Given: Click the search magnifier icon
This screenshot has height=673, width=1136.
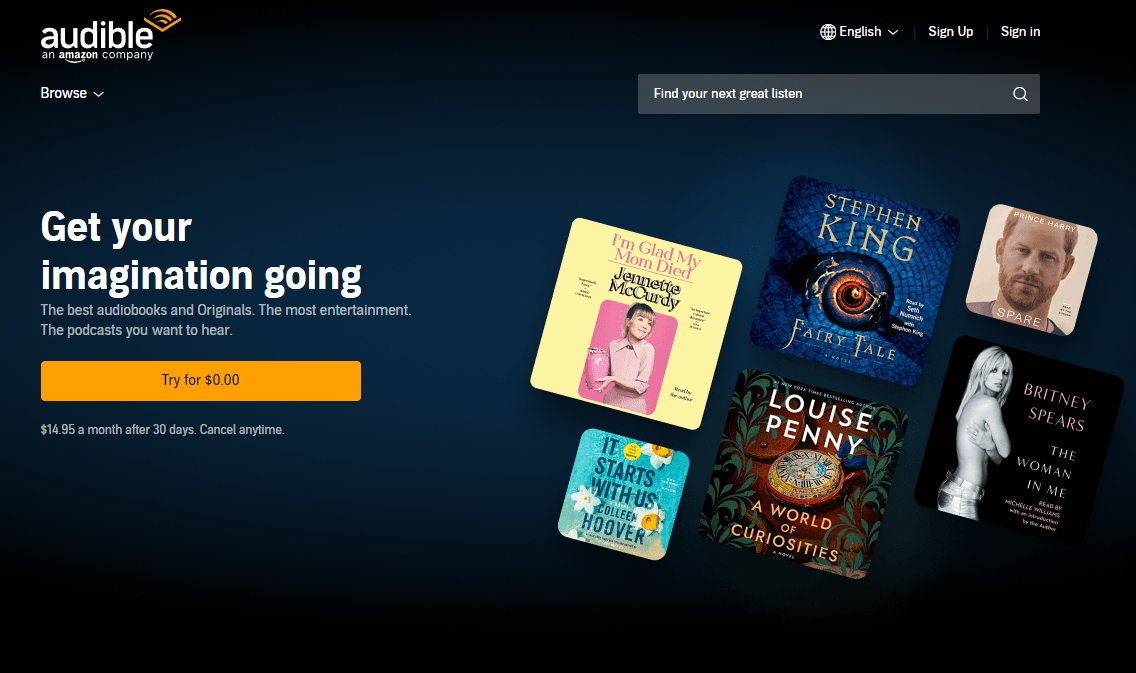Looking at the screenshot, I should (x=1020, y=94).
